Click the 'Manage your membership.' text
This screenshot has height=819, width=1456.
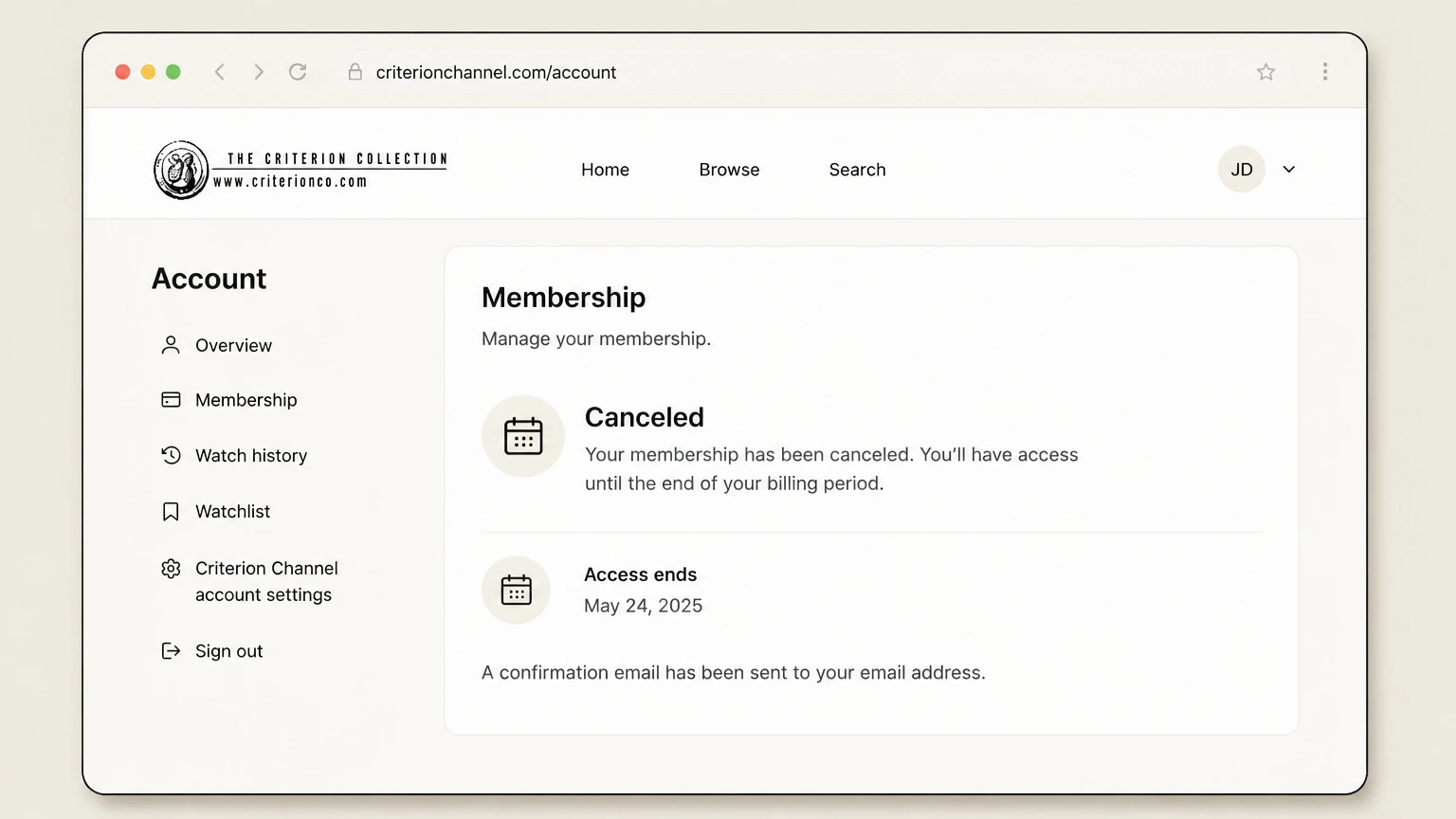coord(596,338)
